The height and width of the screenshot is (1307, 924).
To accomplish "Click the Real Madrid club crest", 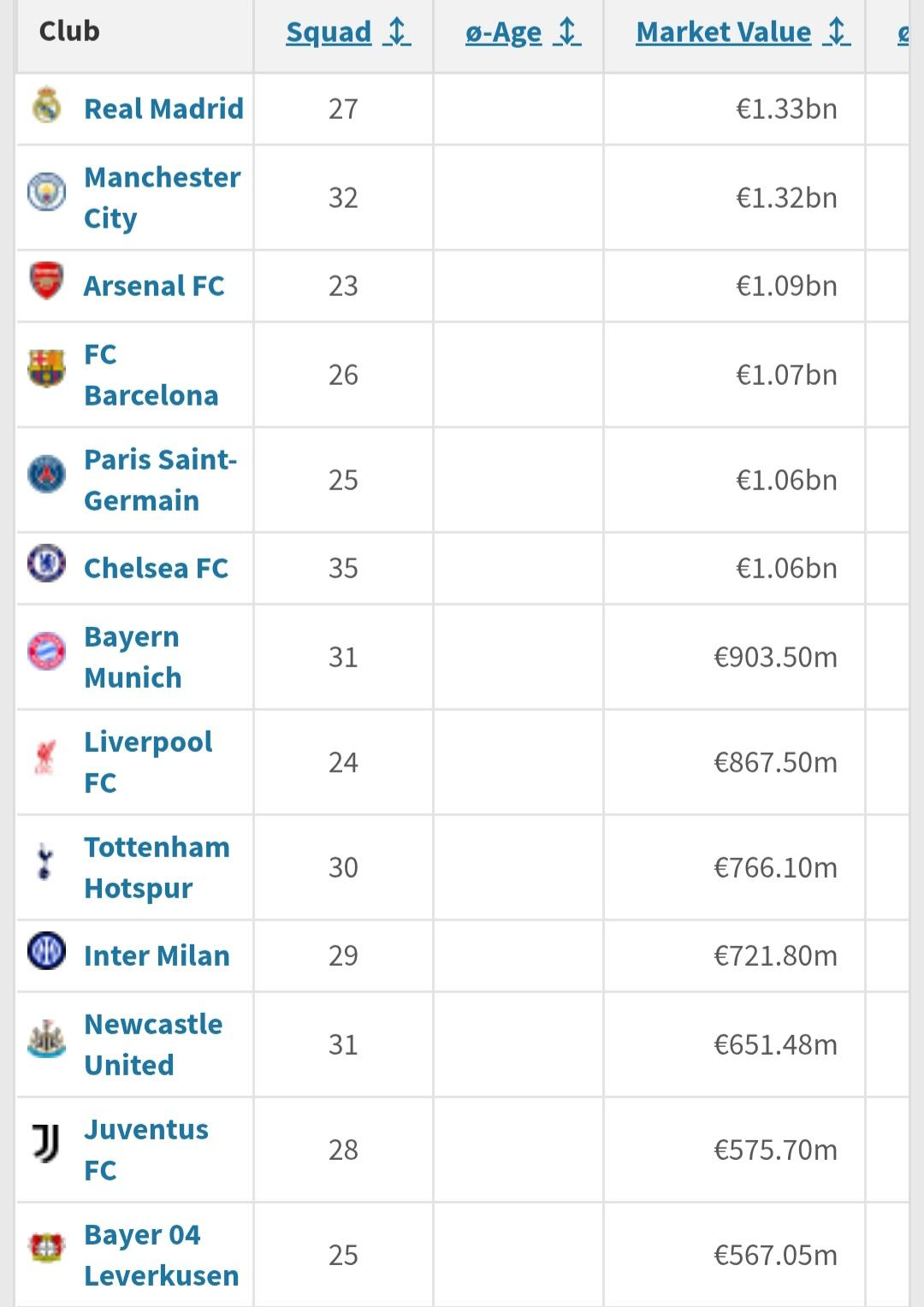I will click(x=46, y=107).
